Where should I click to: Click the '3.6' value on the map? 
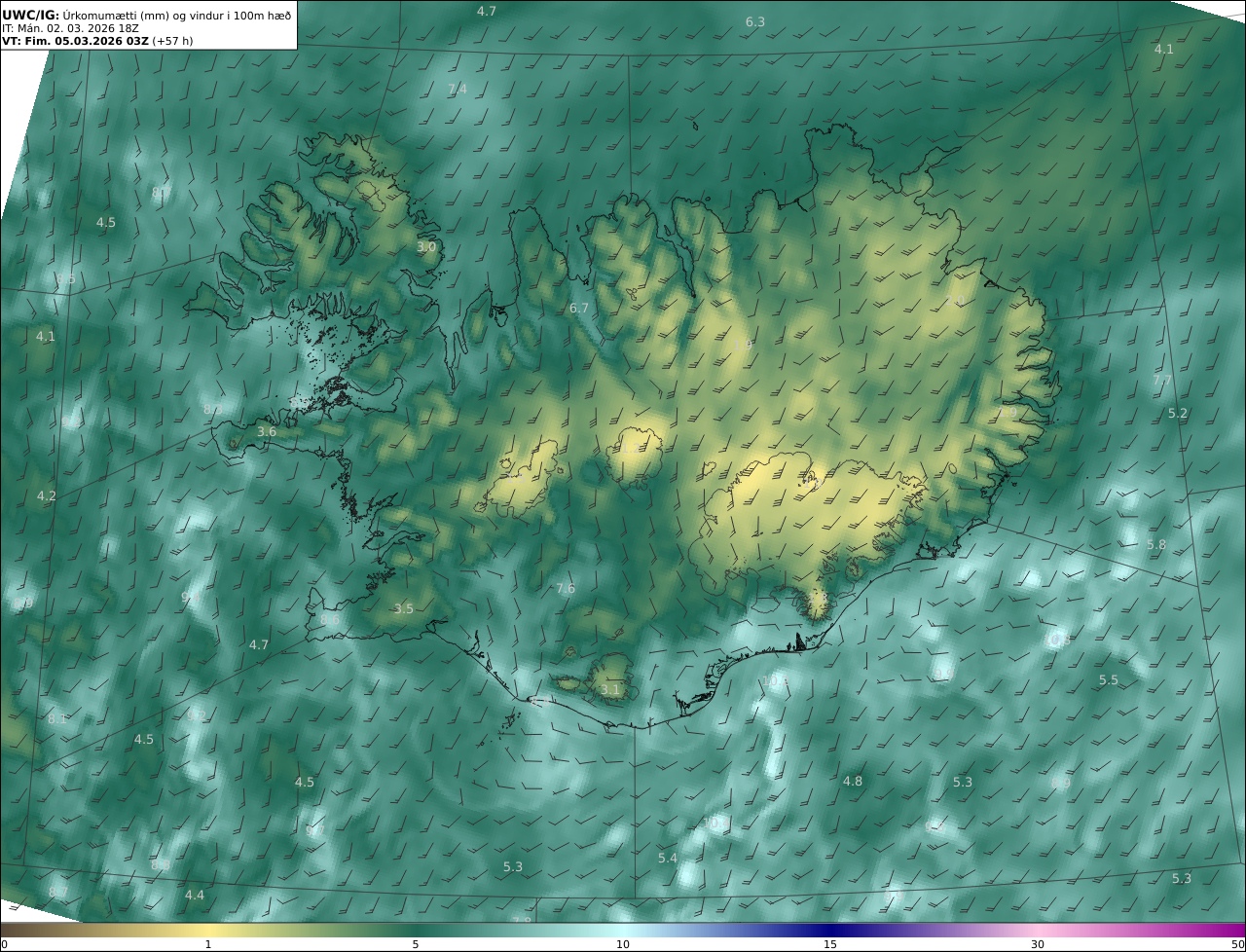coord(267,431)
